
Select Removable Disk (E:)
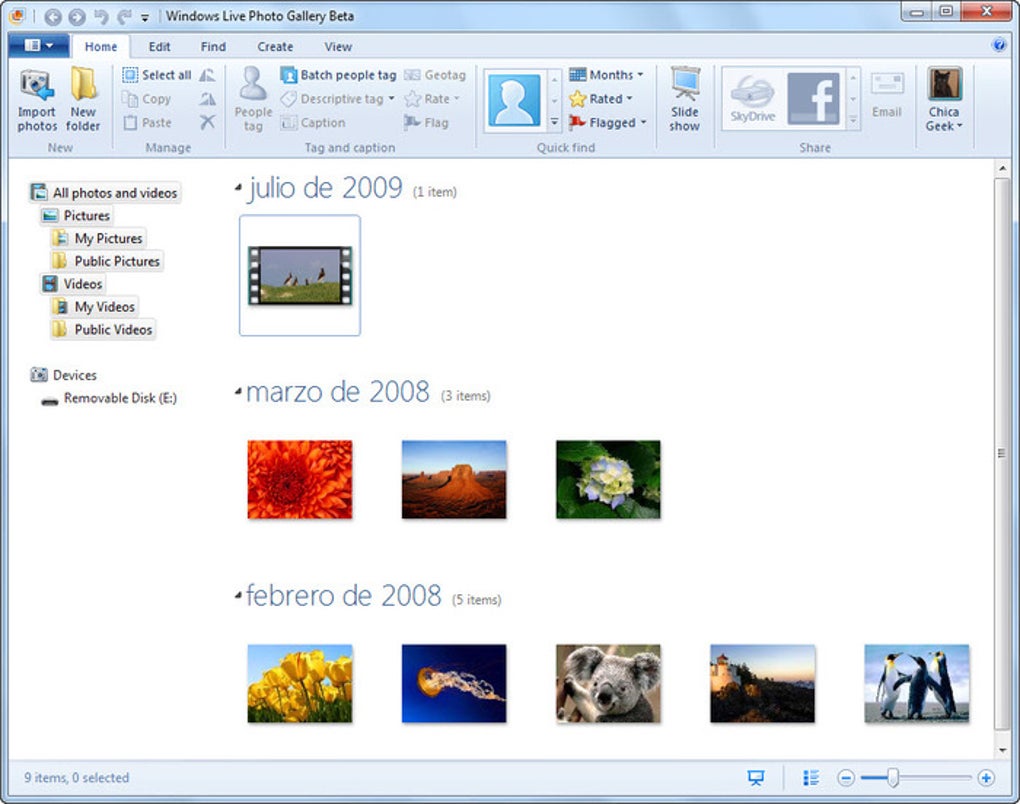pyautogui.click(x=109, y=398)
